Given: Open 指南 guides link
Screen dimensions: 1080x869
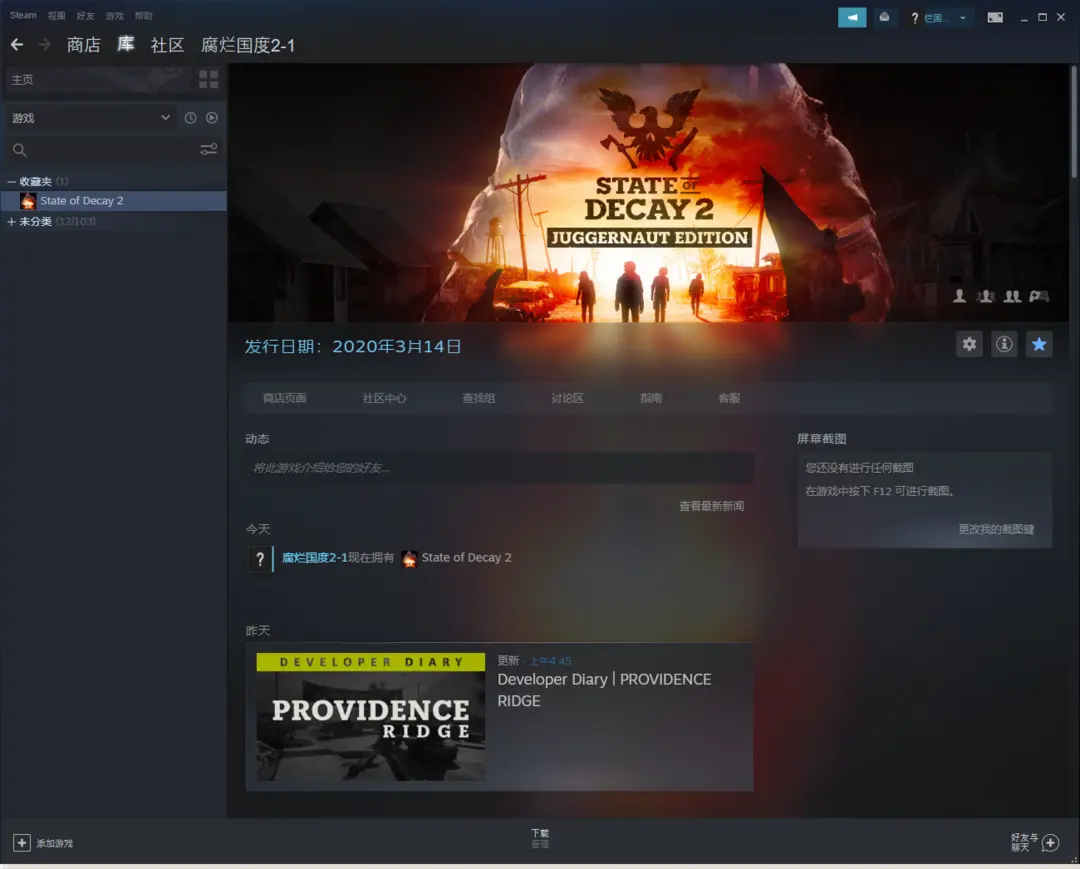Looking at the screenshot, I should tap(651, 398).
